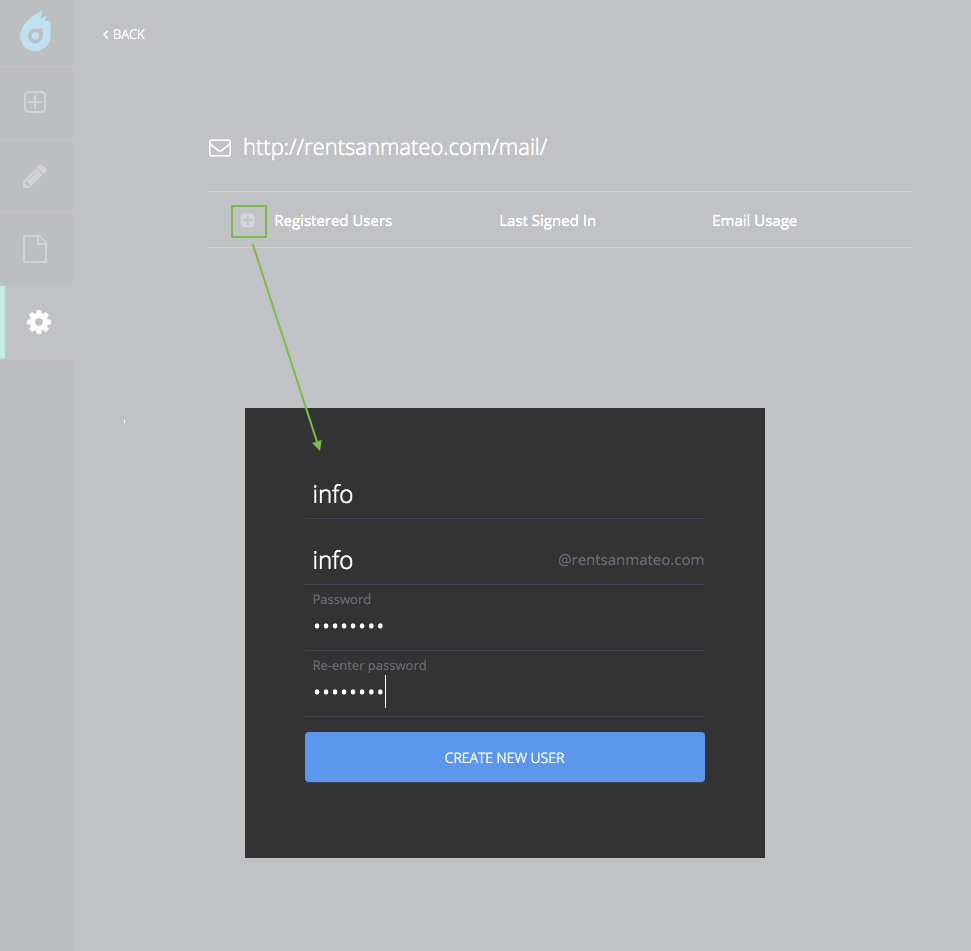Viewport: 971px width, 951px height.
Task: Select the Registered Users column header
Action: [333, 220]
